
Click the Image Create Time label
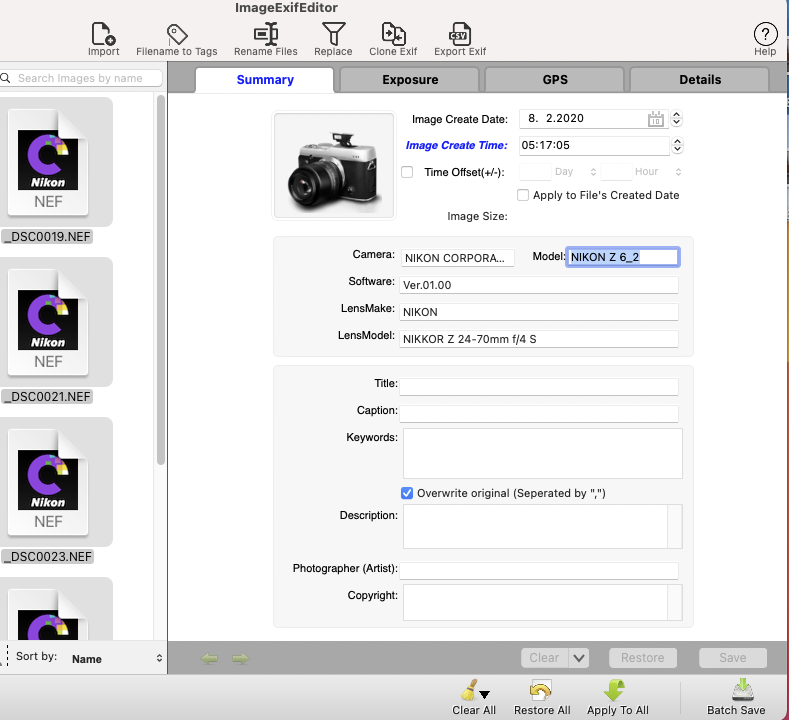coord(456,145)
